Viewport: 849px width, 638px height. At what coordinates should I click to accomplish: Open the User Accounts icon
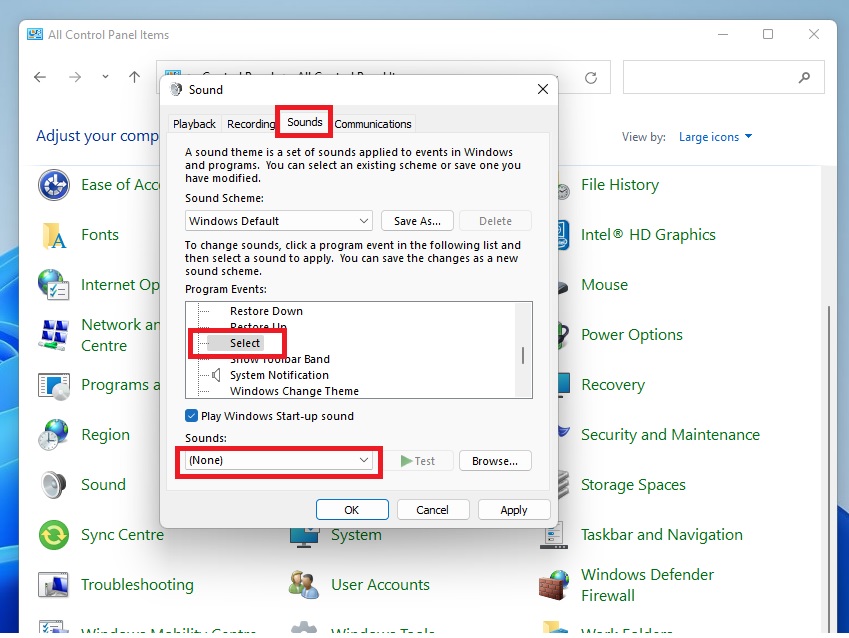303,585
